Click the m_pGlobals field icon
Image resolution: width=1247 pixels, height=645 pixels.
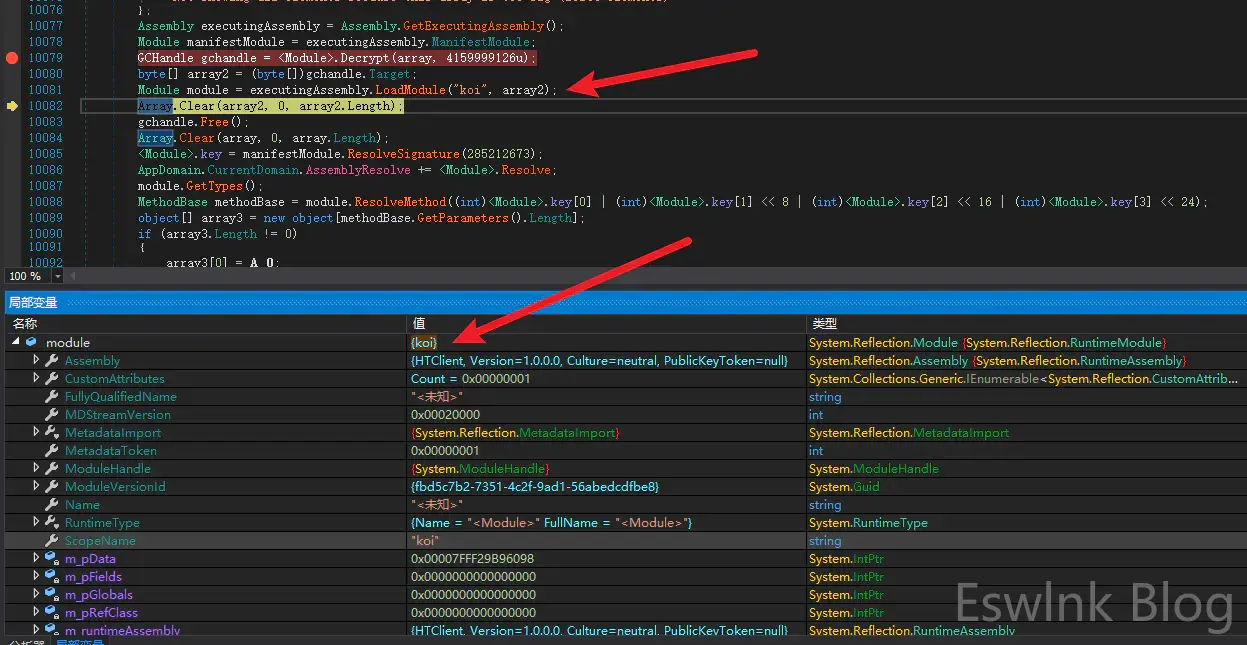52,595
